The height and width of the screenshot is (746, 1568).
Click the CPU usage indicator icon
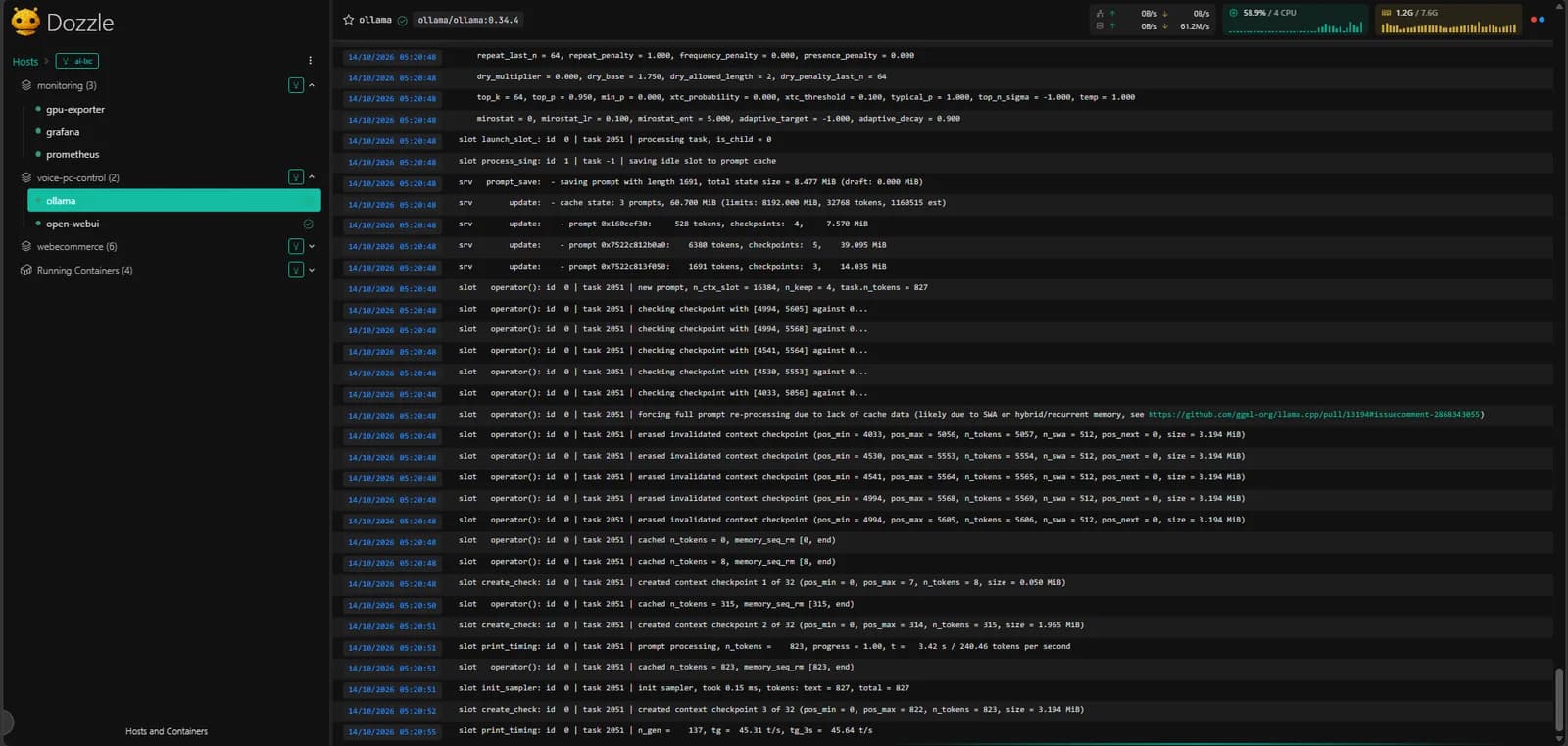click(1233, 13)
